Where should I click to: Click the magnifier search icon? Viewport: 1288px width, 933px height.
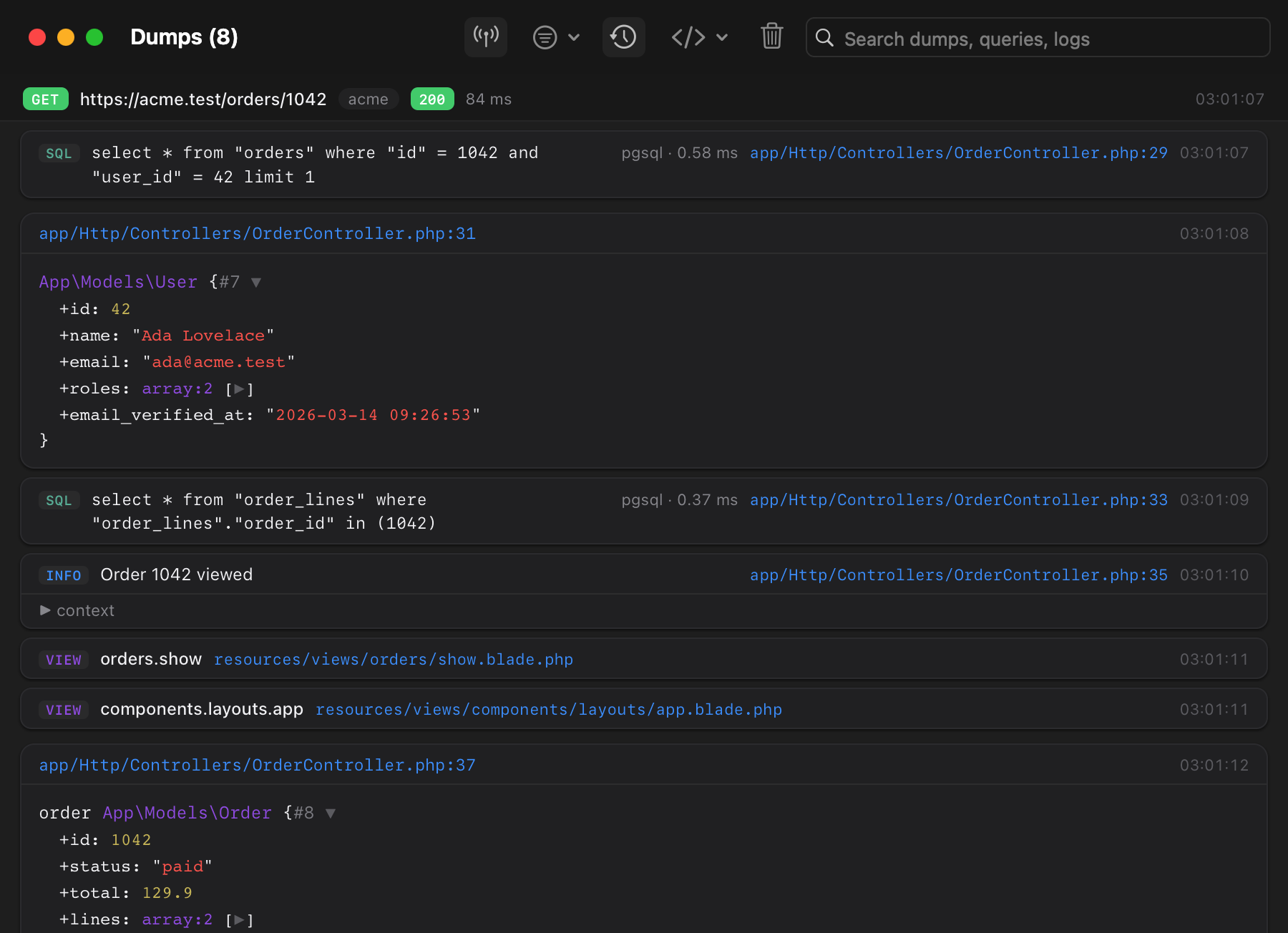(x=824, y=38)
